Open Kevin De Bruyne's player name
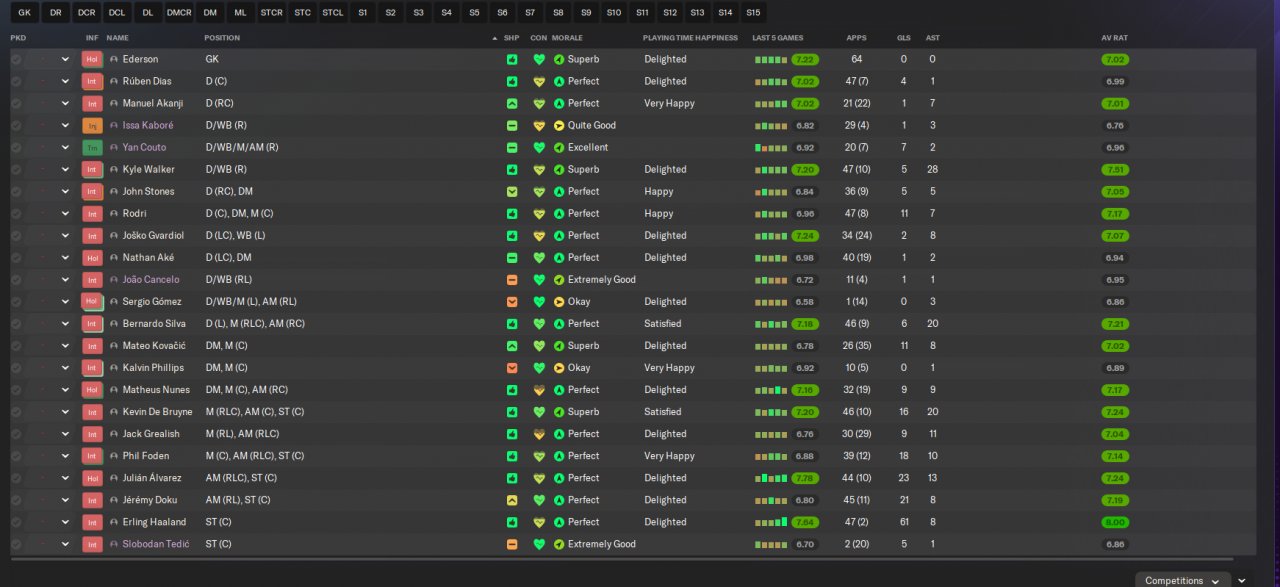This screenshot has width=1280, height=587. click(x=157, y=412)
